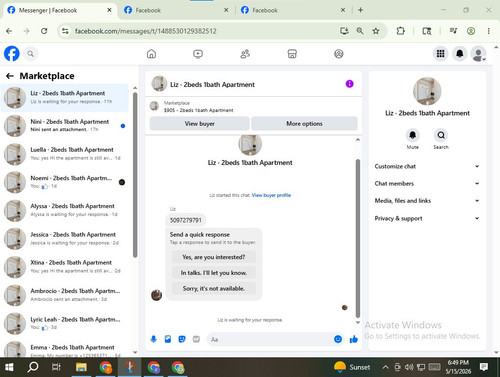The image size is (500, 377).
Task: Open the Liz conversation in the list
Action: tap(65, 97)
